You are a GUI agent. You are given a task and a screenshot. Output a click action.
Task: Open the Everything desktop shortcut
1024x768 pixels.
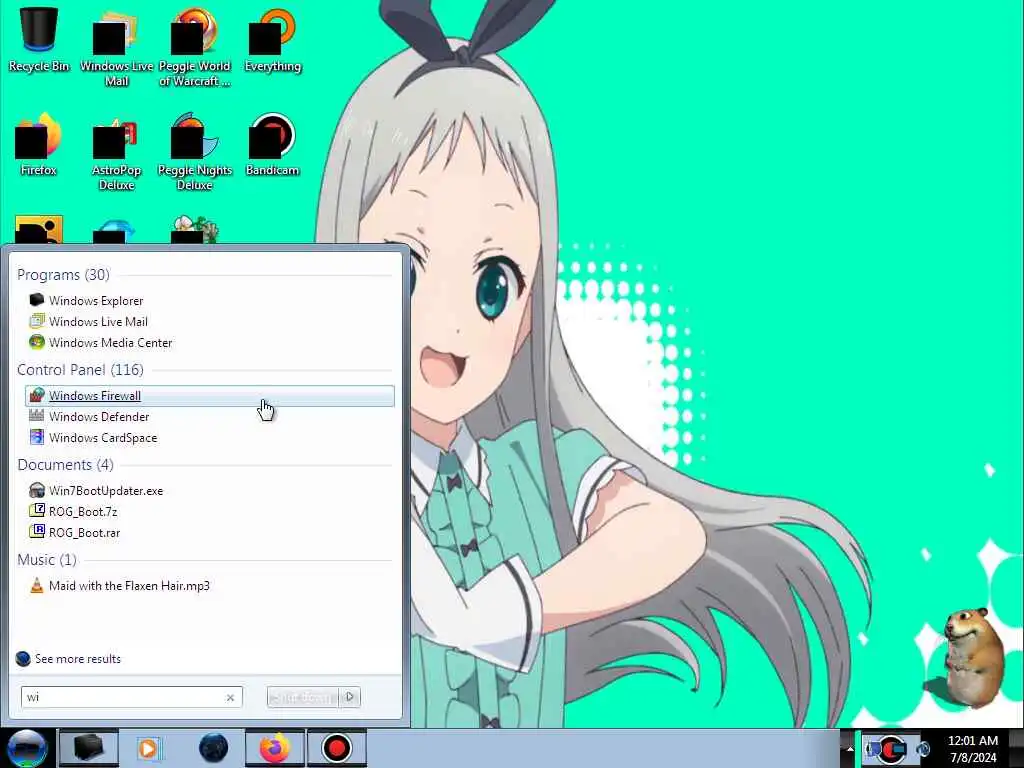click(x=272, y=40)
